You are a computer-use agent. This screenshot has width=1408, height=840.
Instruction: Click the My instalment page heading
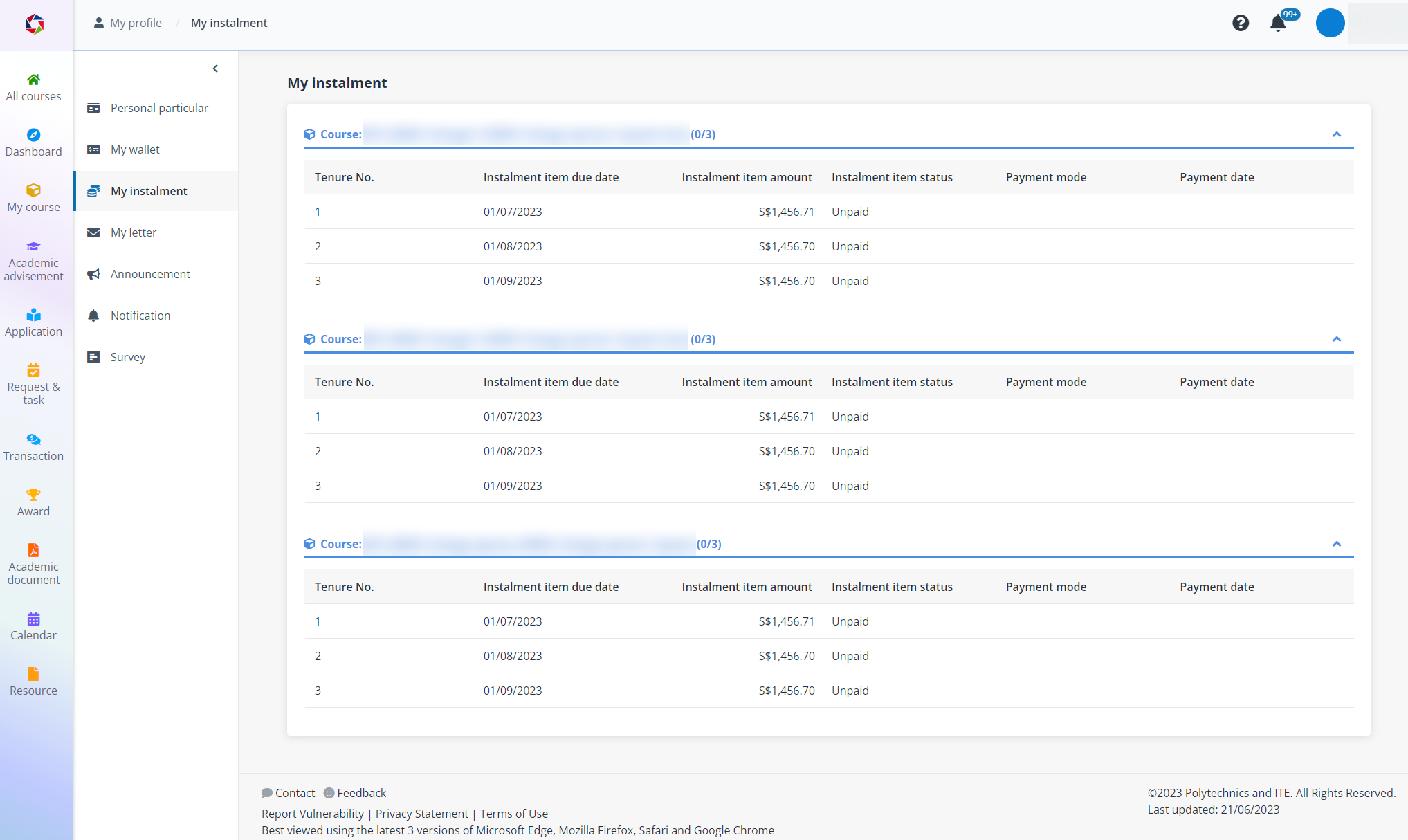coord(337,83)
